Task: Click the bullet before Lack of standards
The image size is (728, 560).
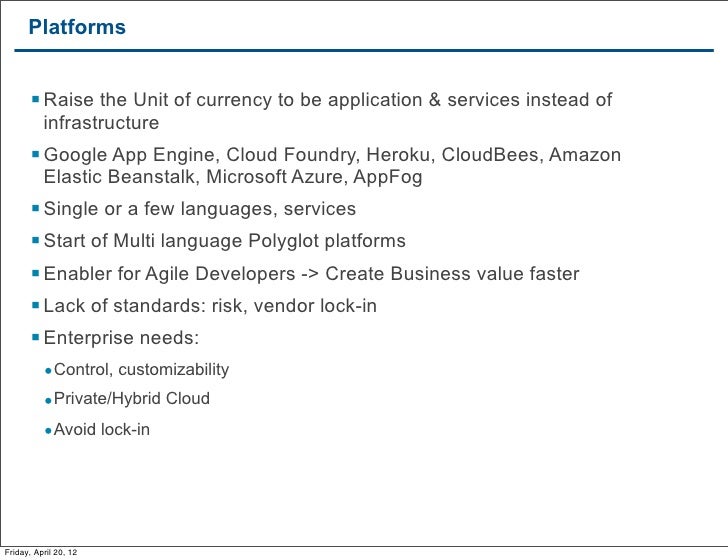Action: pos(36,306)
